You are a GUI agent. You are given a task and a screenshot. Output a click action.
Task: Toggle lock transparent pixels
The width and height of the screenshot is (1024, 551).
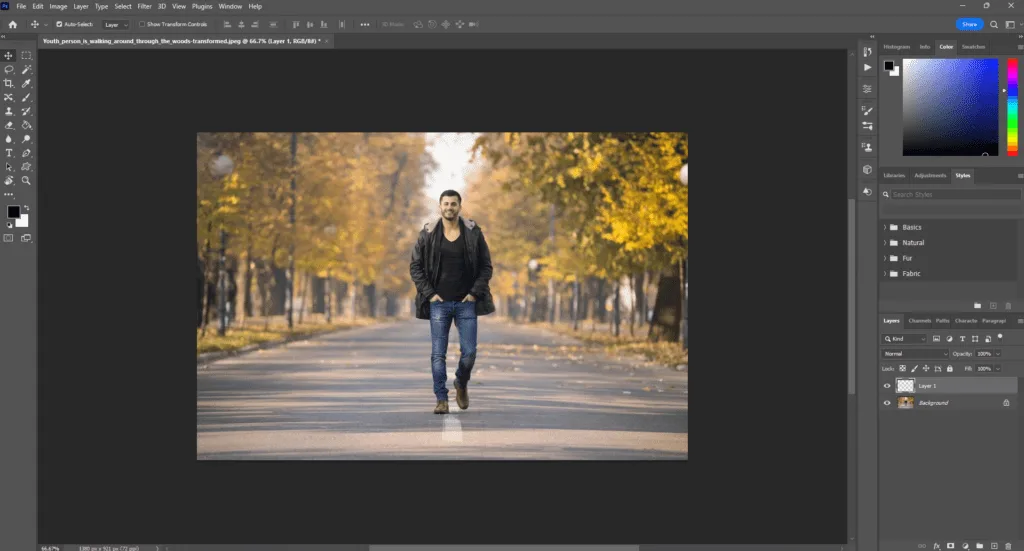[903, 369]
